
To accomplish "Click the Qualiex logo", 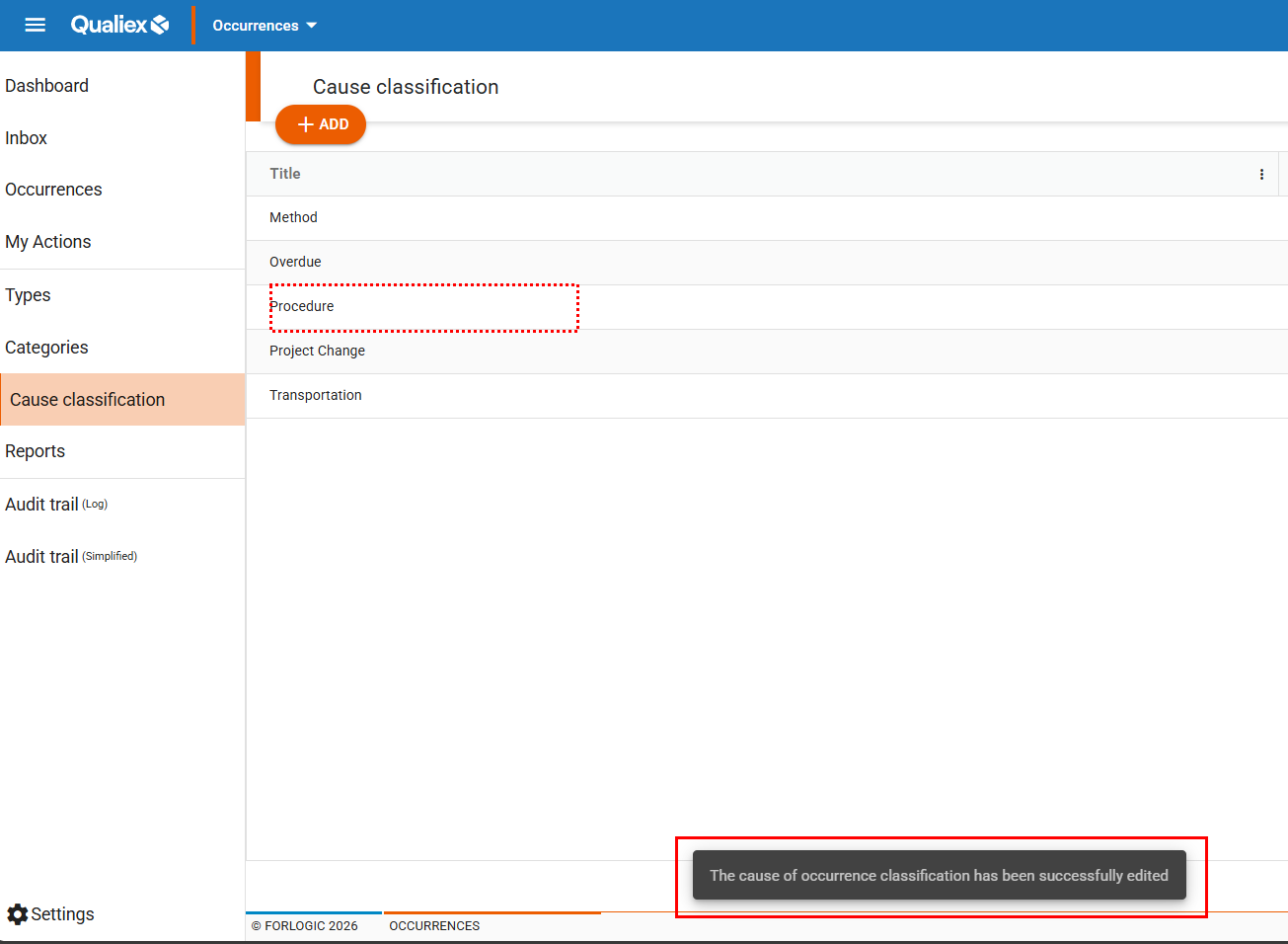I will (119, 25).
